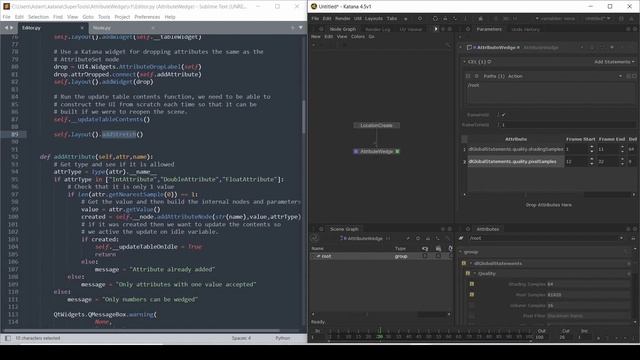Open Sublime Text Preferences menu
This screenshot has height=360, width=640.
point(147,17)
